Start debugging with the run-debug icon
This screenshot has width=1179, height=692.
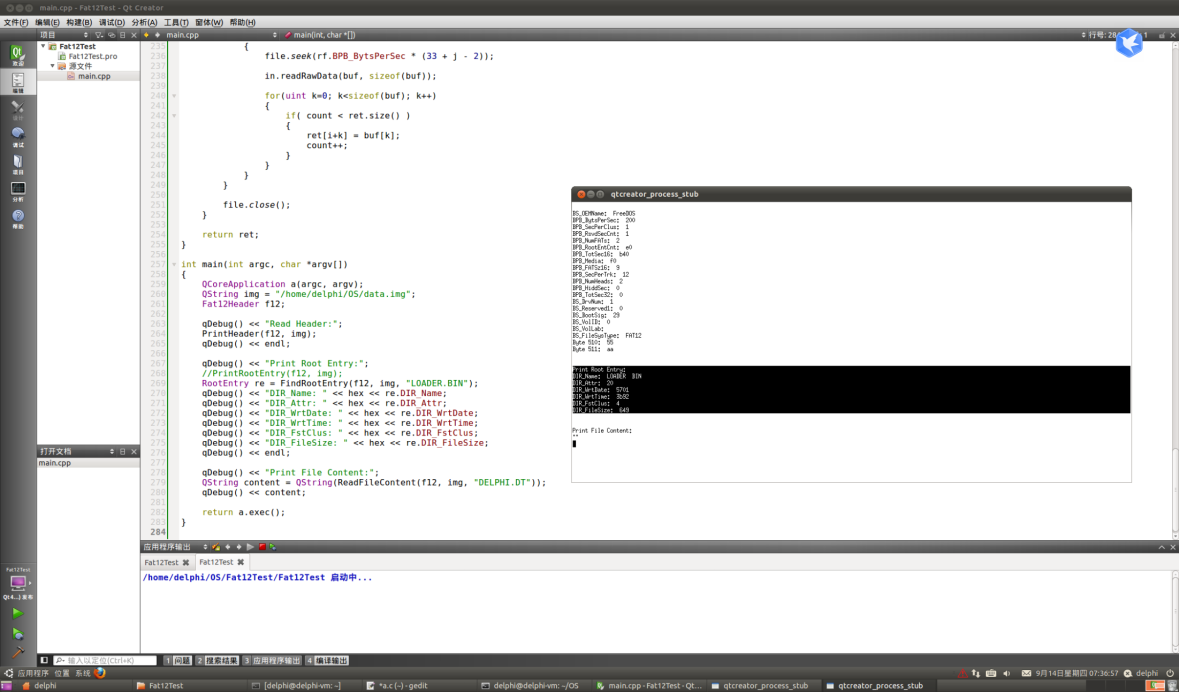pyautogui.click(x=17, y=633)
